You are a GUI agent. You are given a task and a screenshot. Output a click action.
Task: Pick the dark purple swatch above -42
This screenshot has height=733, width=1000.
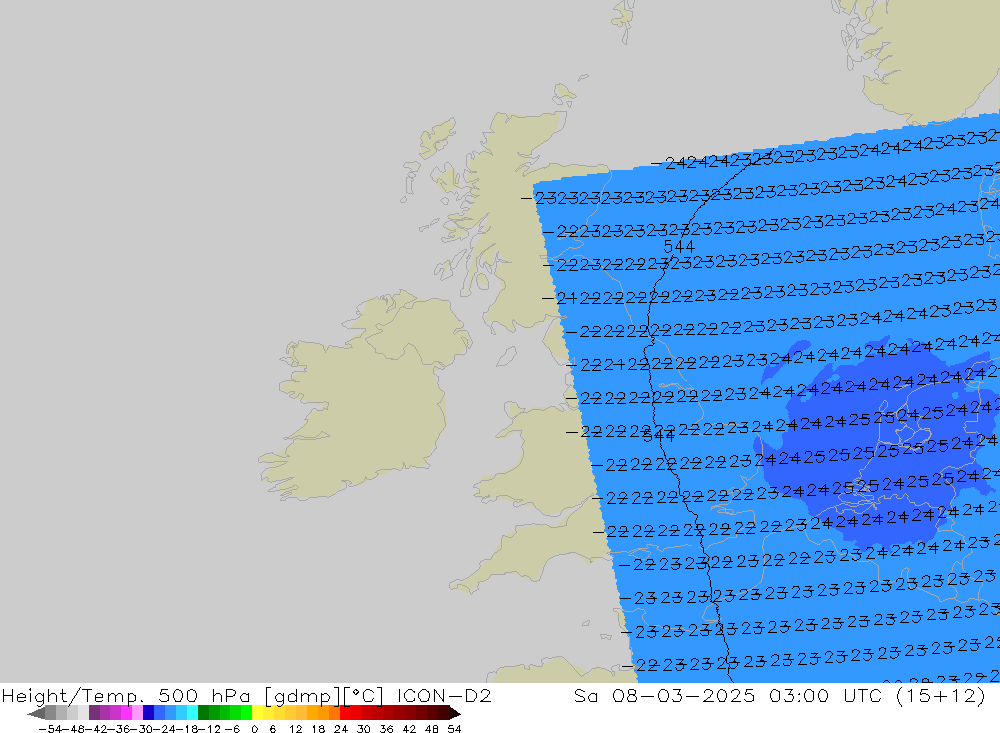(x=94, y=713)
